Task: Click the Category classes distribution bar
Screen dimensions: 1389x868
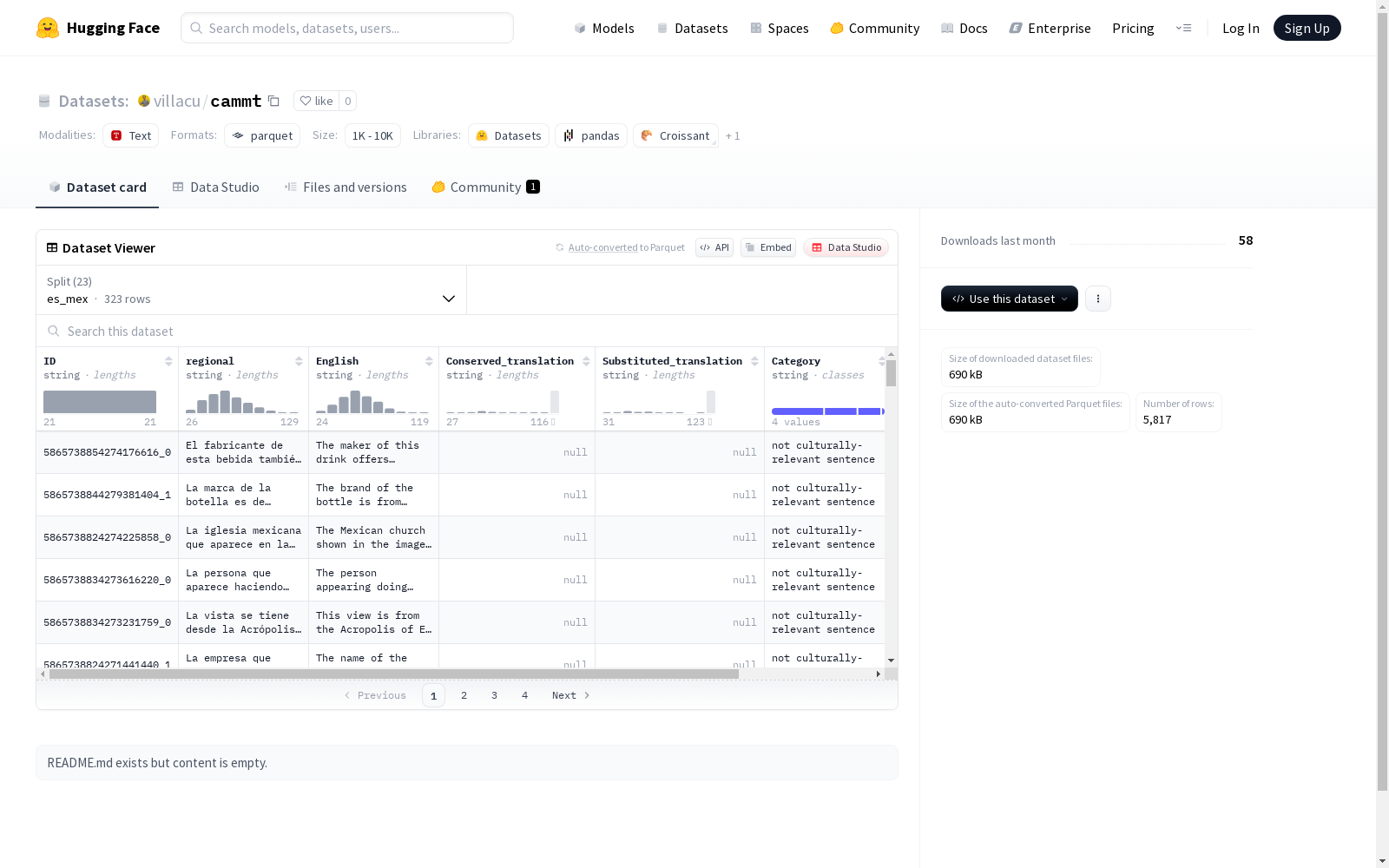Action: (828, 411)
